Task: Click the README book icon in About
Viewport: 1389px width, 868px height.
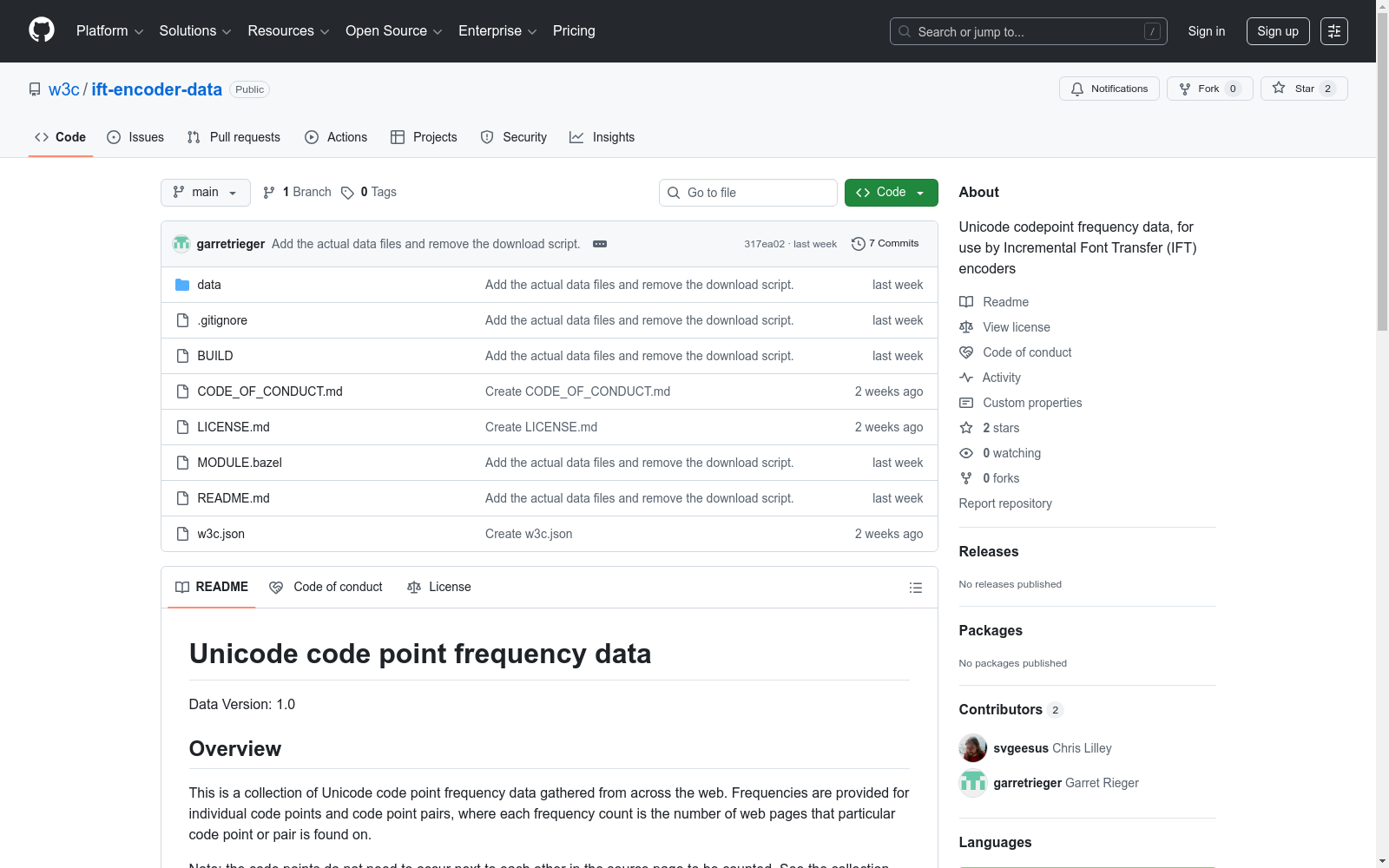Action: point(966,302)
